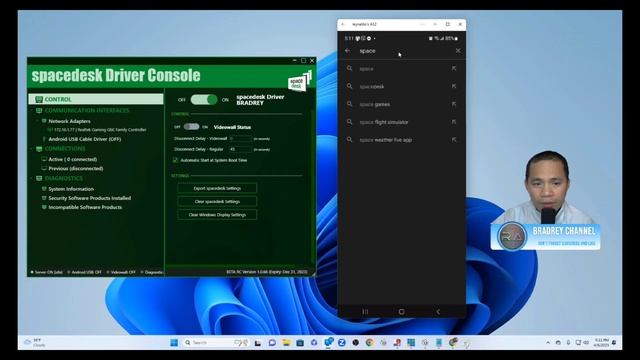
Task: Tap fill arrow next to 'space weather live app'
Action: pos(454,140)
